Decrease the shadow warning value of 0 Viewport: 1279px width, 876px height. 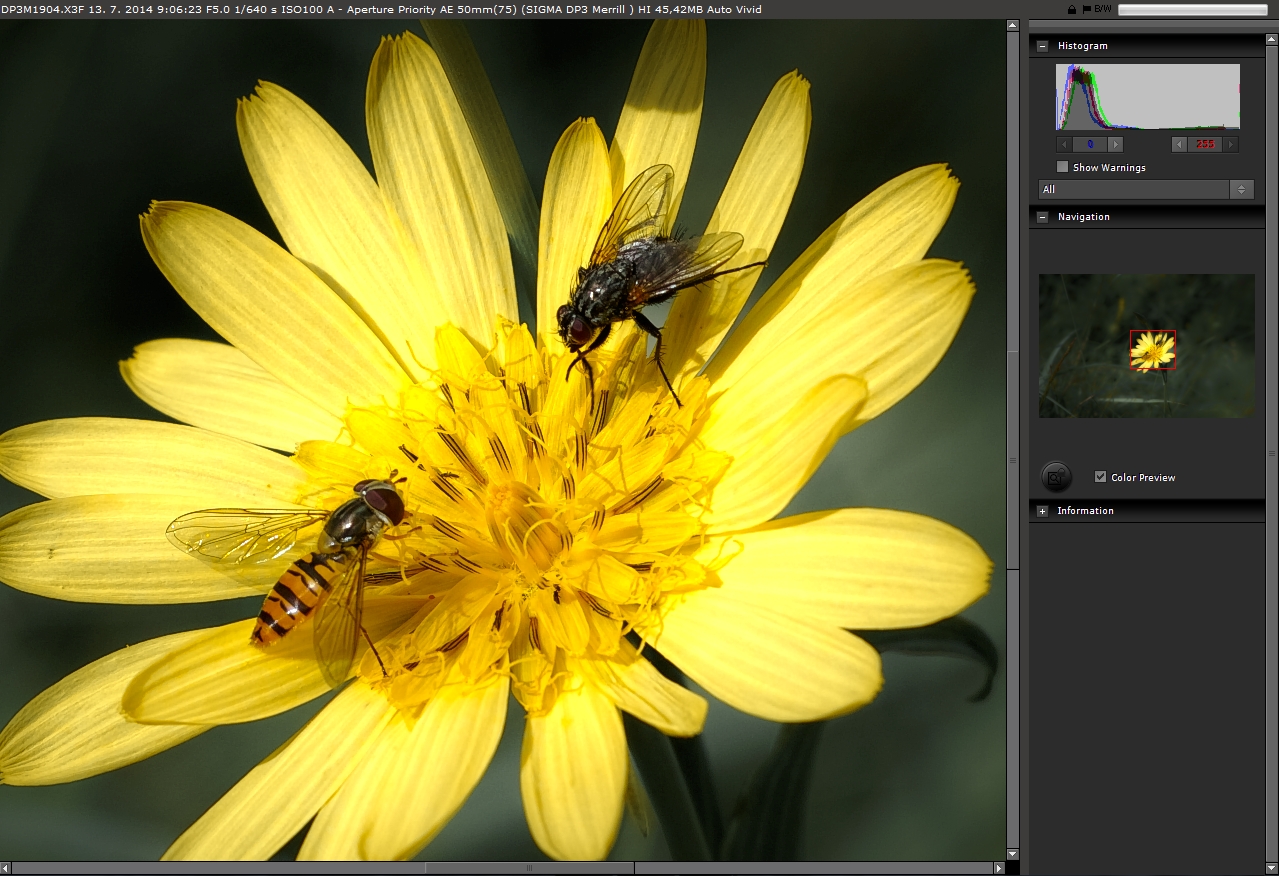click(x=1064, y=144)
